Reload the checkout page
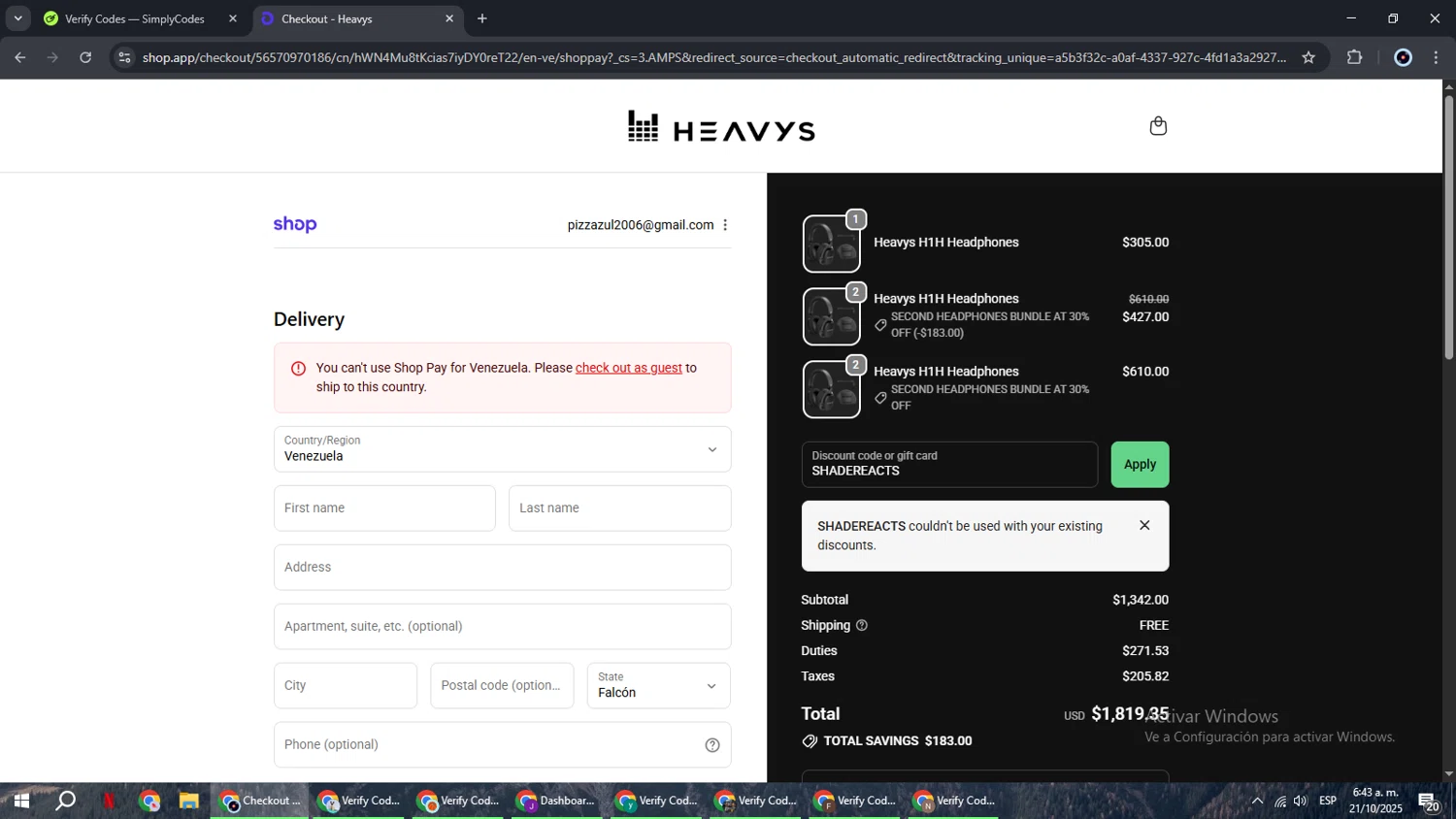1456x819 pixels. click(x=85, y=57)
